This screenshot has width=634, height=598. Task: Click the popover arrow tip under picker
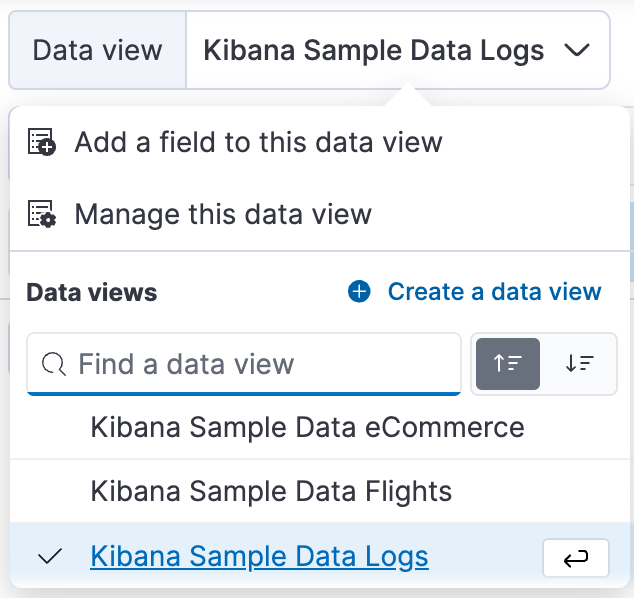point(408,97)
